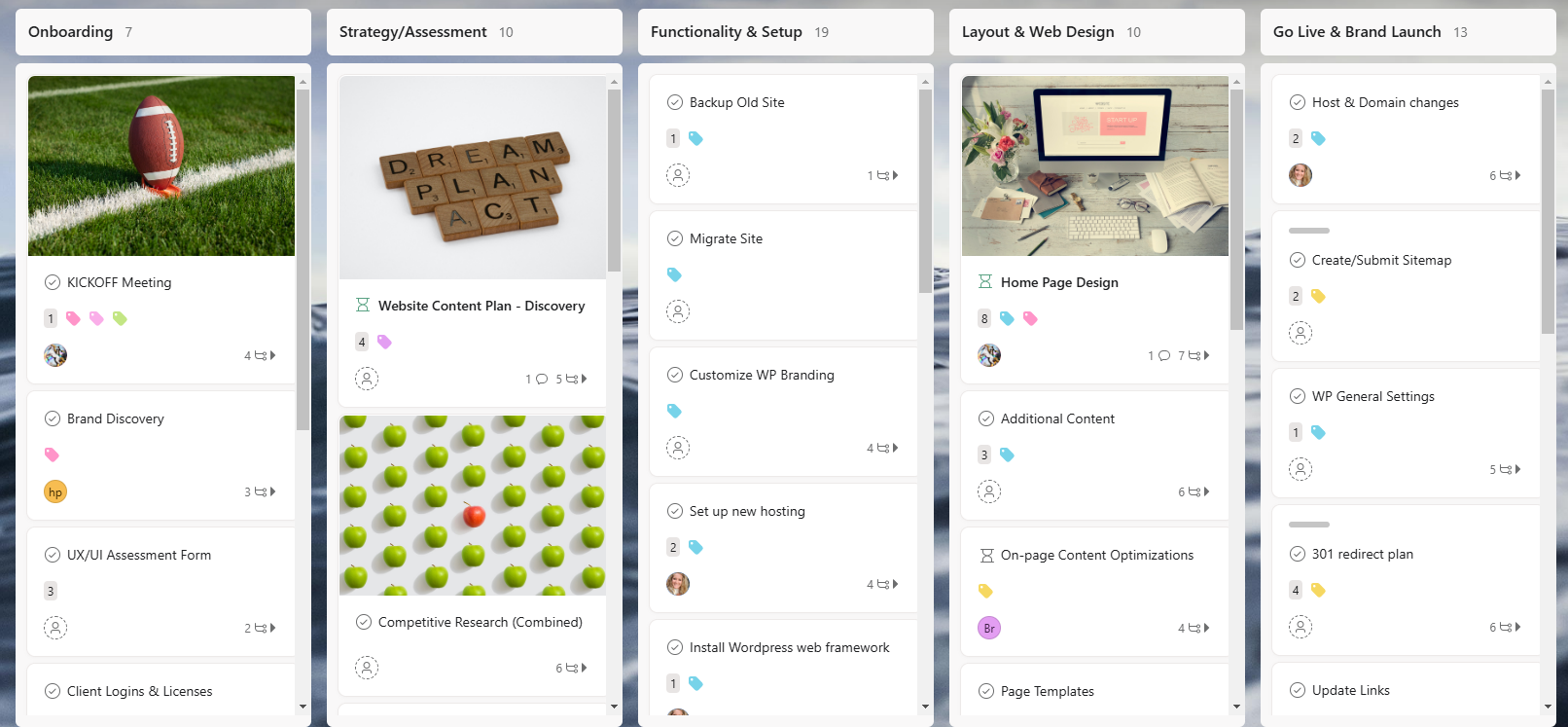
Task: Click assignee placeholder on Website Content Plan
Action: pos(367,379)
